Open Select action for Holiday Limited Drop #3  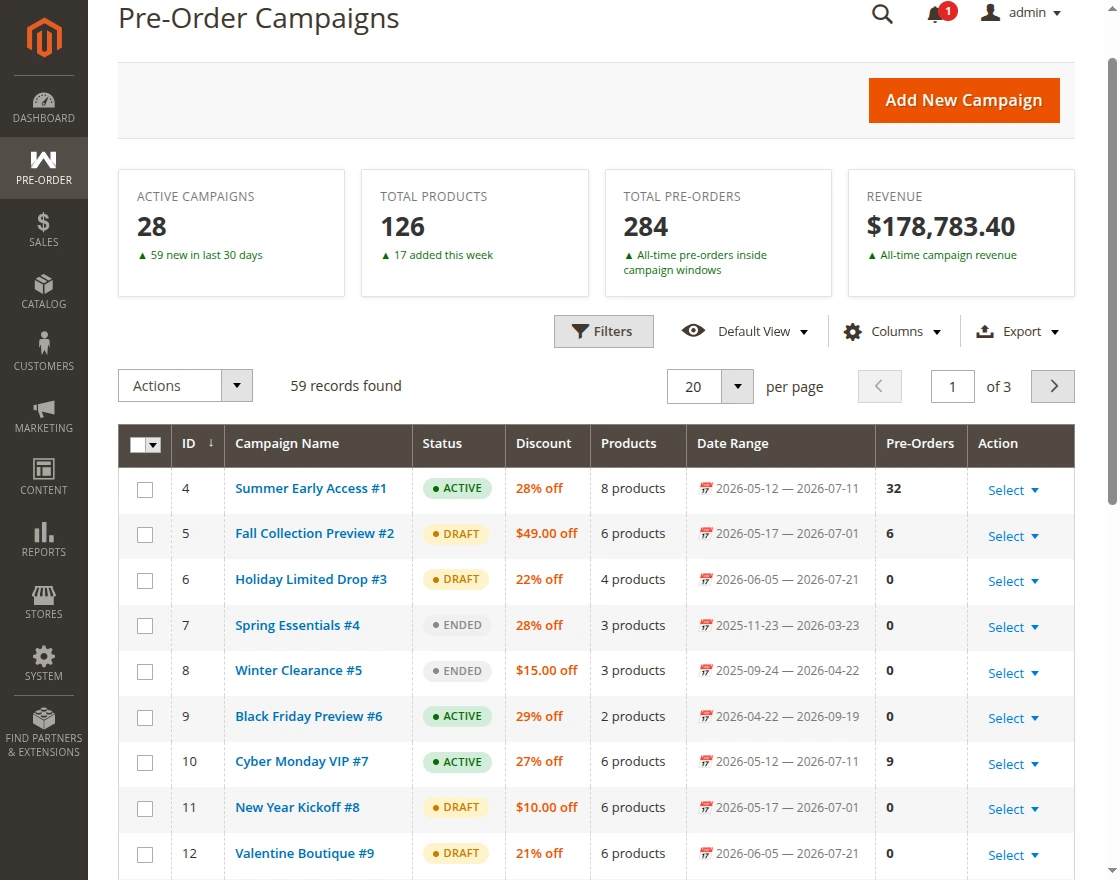1013,581
